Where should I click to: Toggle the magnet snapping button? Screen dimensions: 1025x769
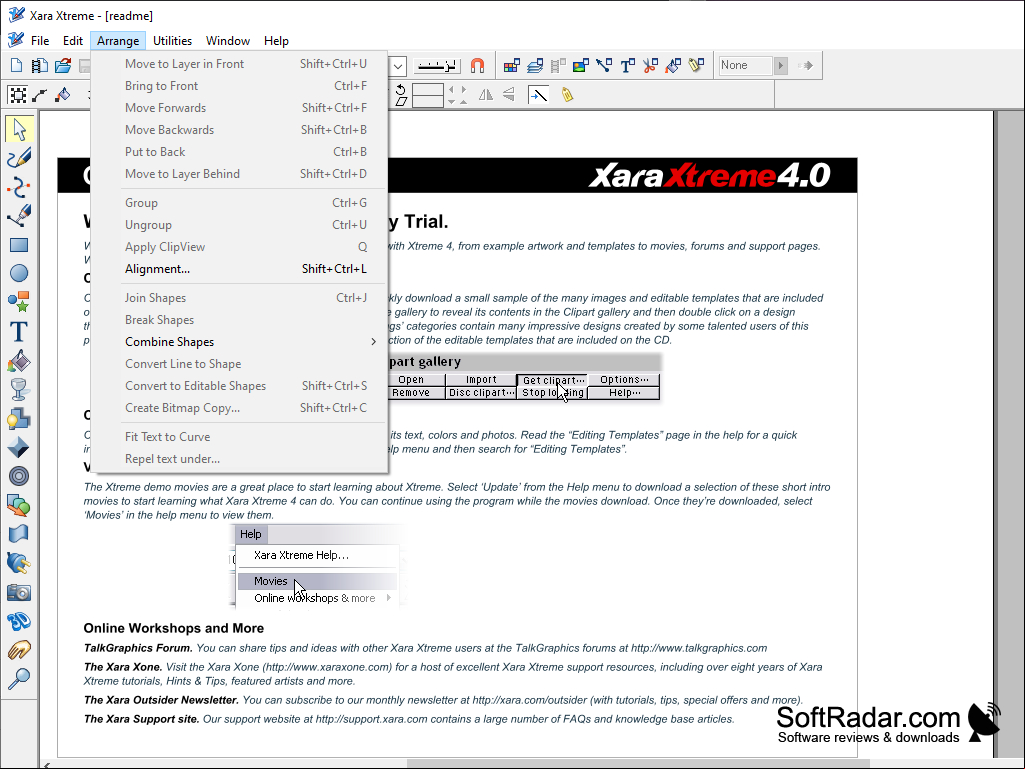click(x=478, y=65)
